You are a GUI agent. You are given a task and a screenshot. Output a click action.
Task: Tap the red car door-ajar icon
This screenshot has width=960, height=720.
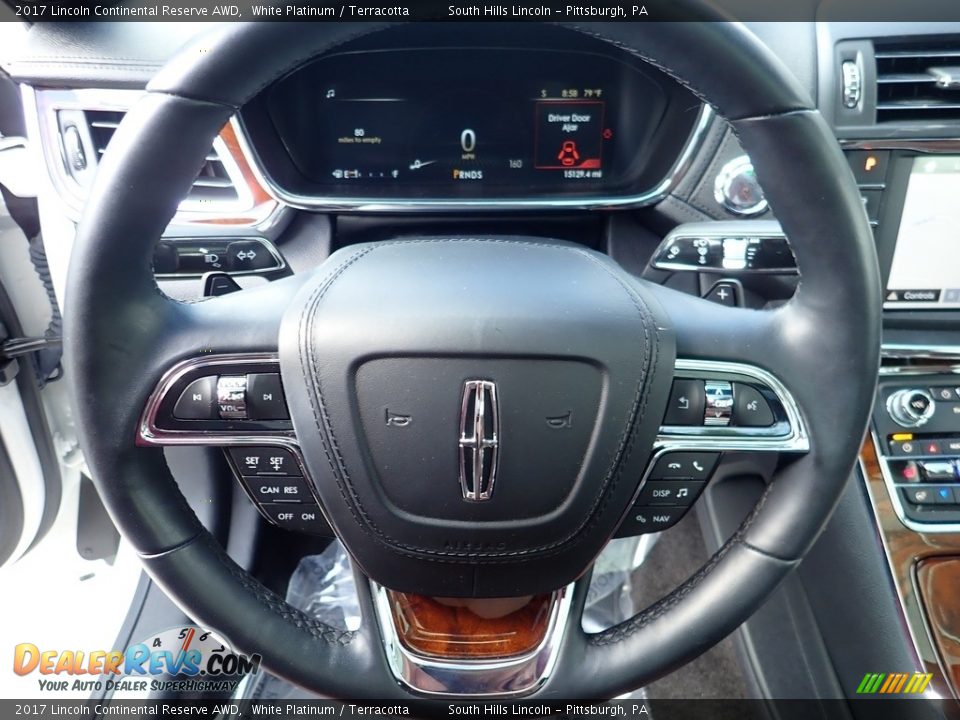[x=569, y=153]
